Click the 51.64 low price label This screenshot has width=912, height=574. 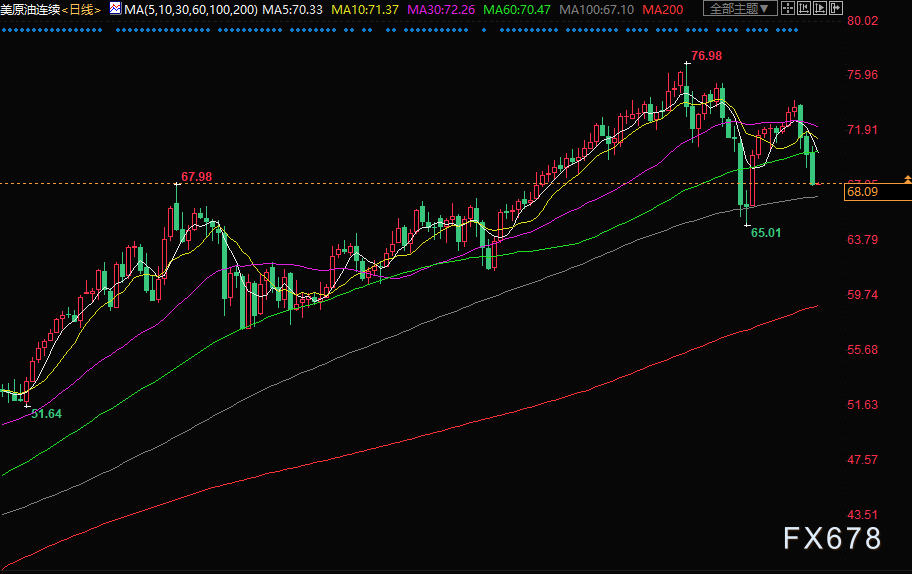[x=46, y=413]
